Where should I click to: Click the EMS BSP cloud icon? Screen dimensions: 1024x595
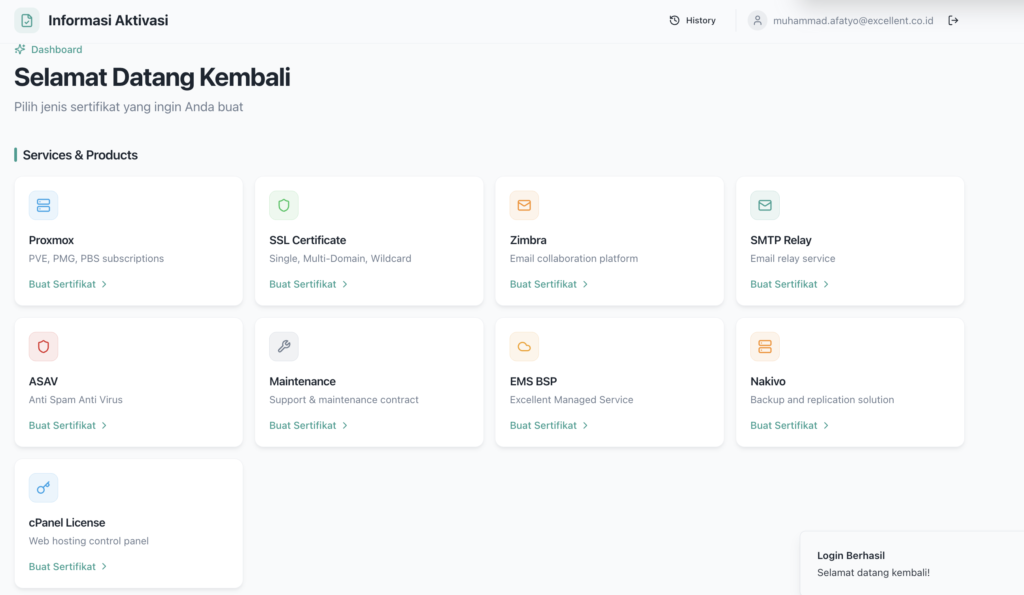(524, 346)
